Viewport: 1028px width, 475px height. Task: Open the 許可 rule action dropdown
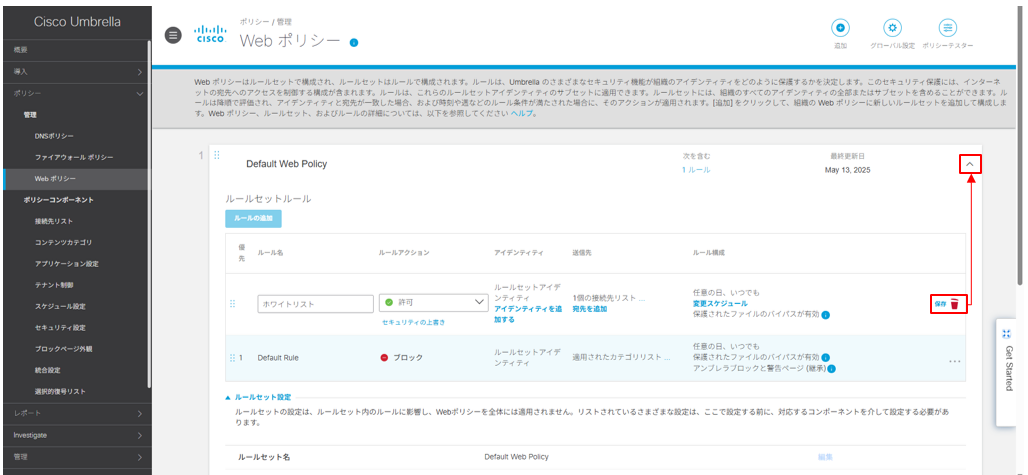click(x=434, y=303)
